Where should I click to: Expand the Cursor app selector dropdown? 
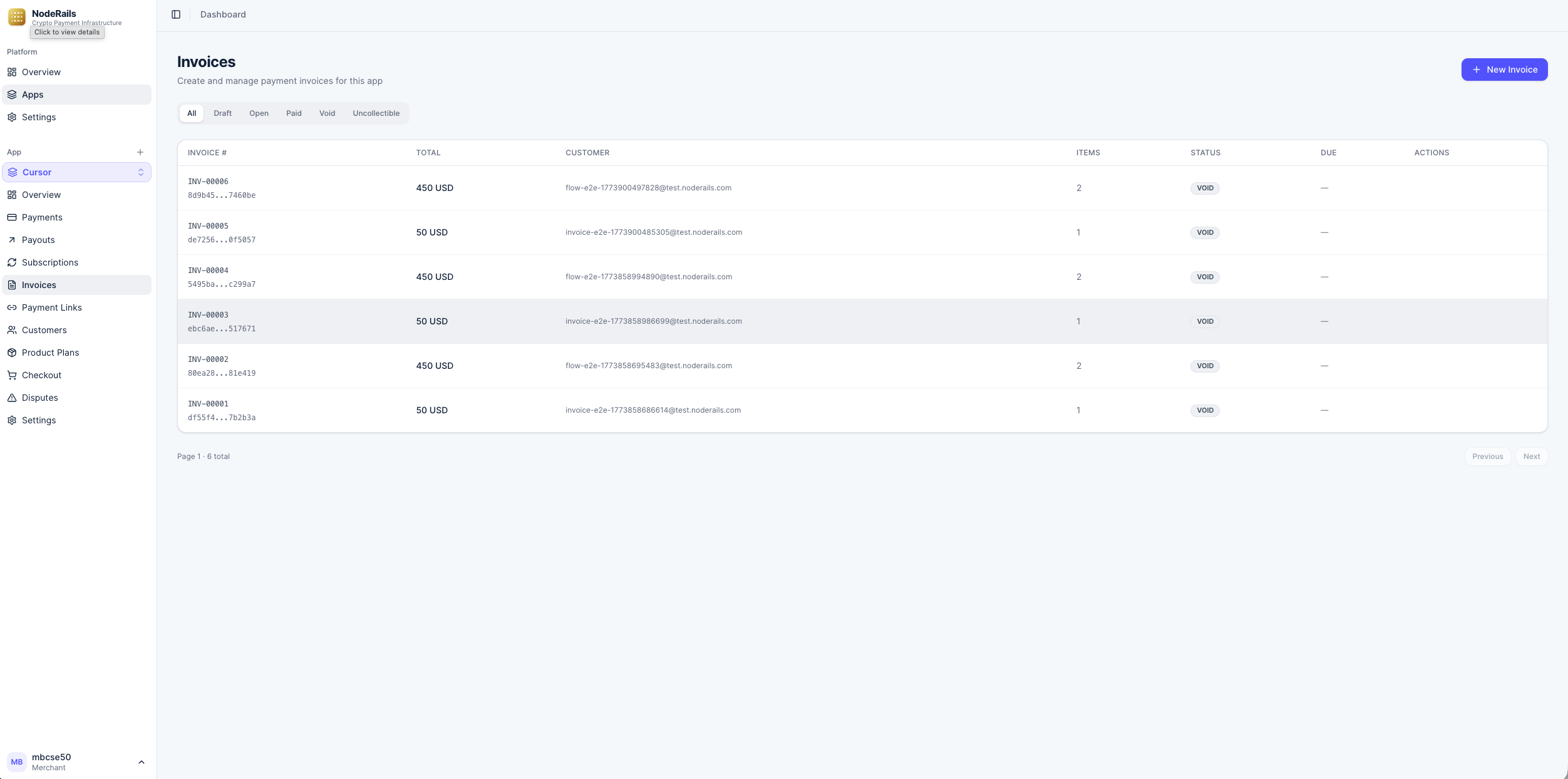click(141, 172)
